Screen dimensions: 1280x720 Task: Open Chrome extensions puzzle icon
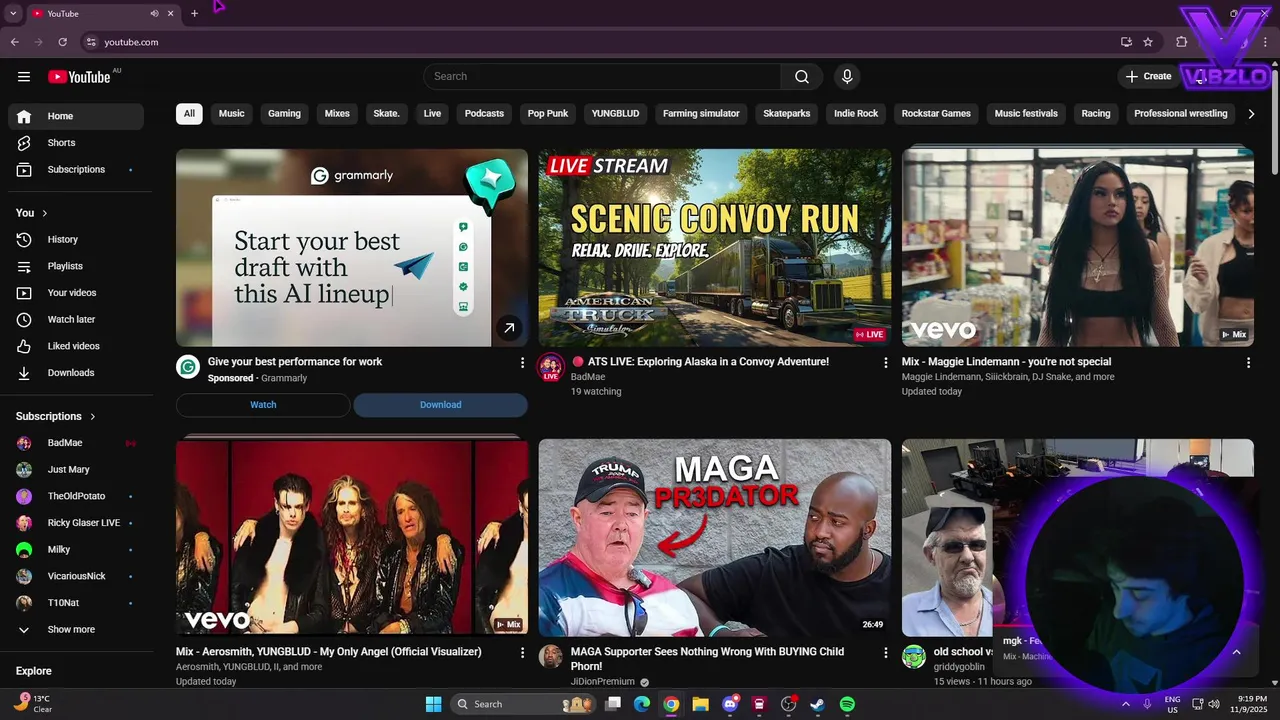pyautogui.click(x=1181, y=42)
